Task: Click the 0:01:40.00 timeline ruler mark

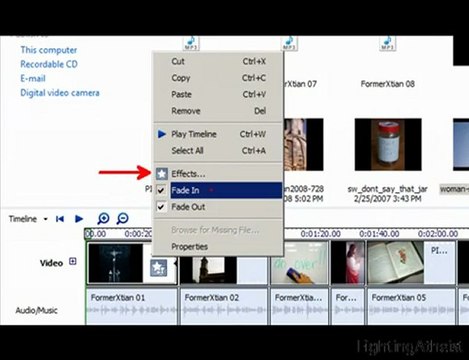Action: [x=379, y=234]
